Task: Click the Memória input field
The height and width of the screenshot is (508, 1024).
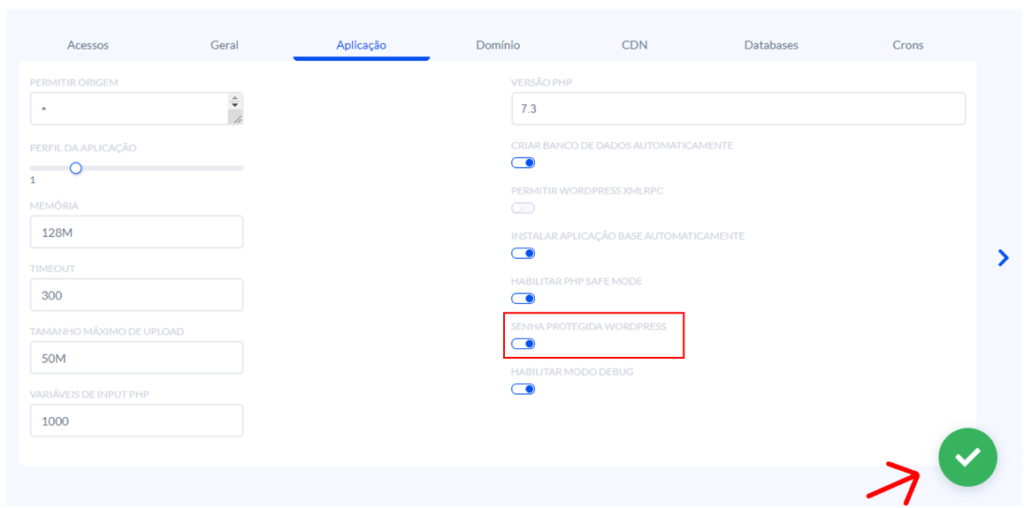Action: coord(137,232)
